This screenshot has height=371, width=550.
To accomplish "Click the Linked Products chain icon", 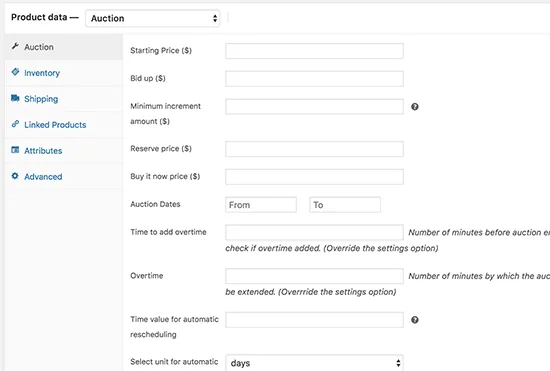I will [15, 124].
